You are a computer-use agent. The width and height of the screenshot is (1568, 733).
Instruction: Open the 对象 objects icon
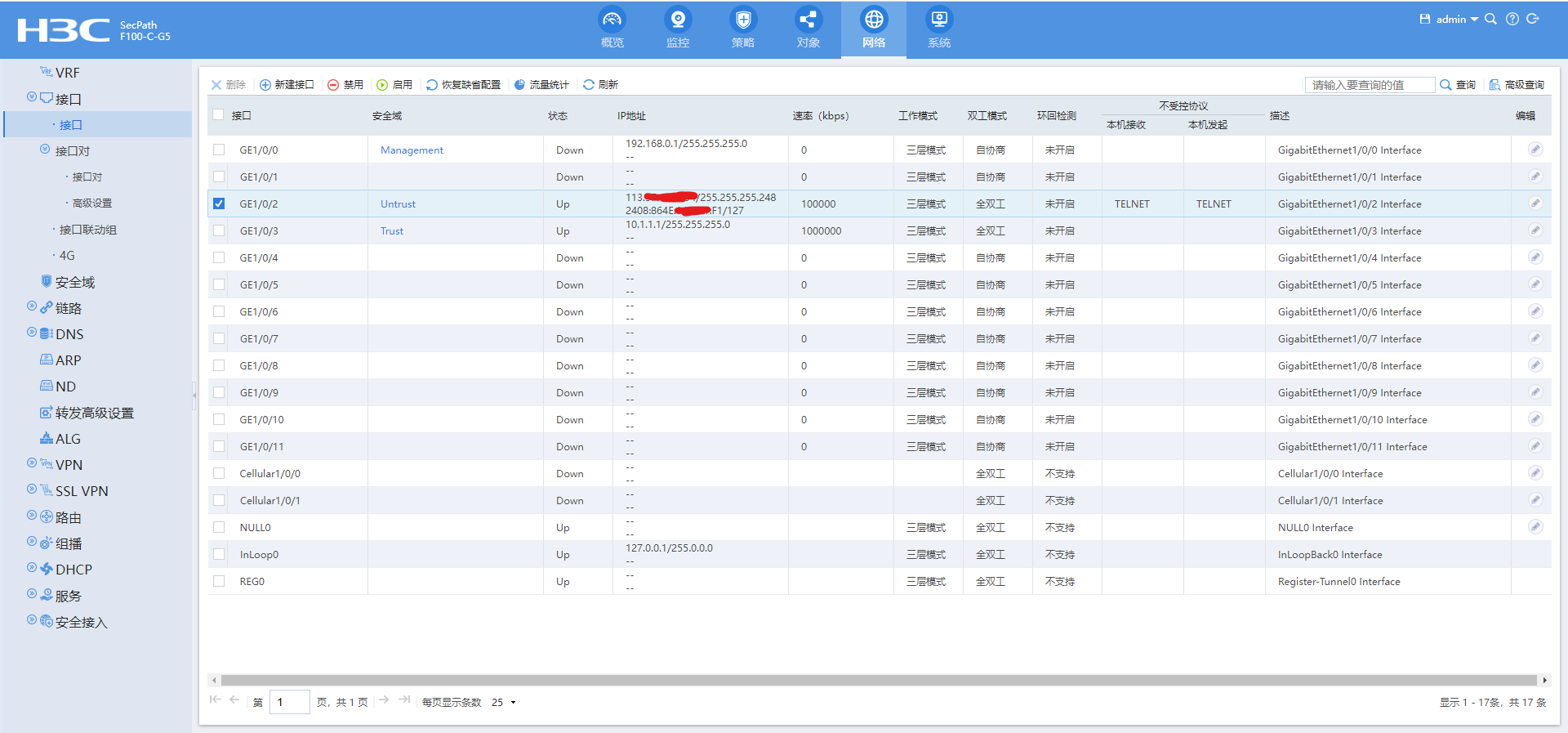tap(808, 19)
